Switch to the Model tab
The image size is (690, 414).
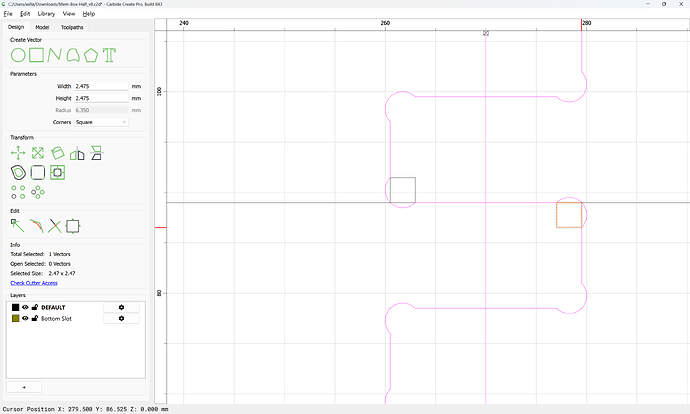coord(42,27)
